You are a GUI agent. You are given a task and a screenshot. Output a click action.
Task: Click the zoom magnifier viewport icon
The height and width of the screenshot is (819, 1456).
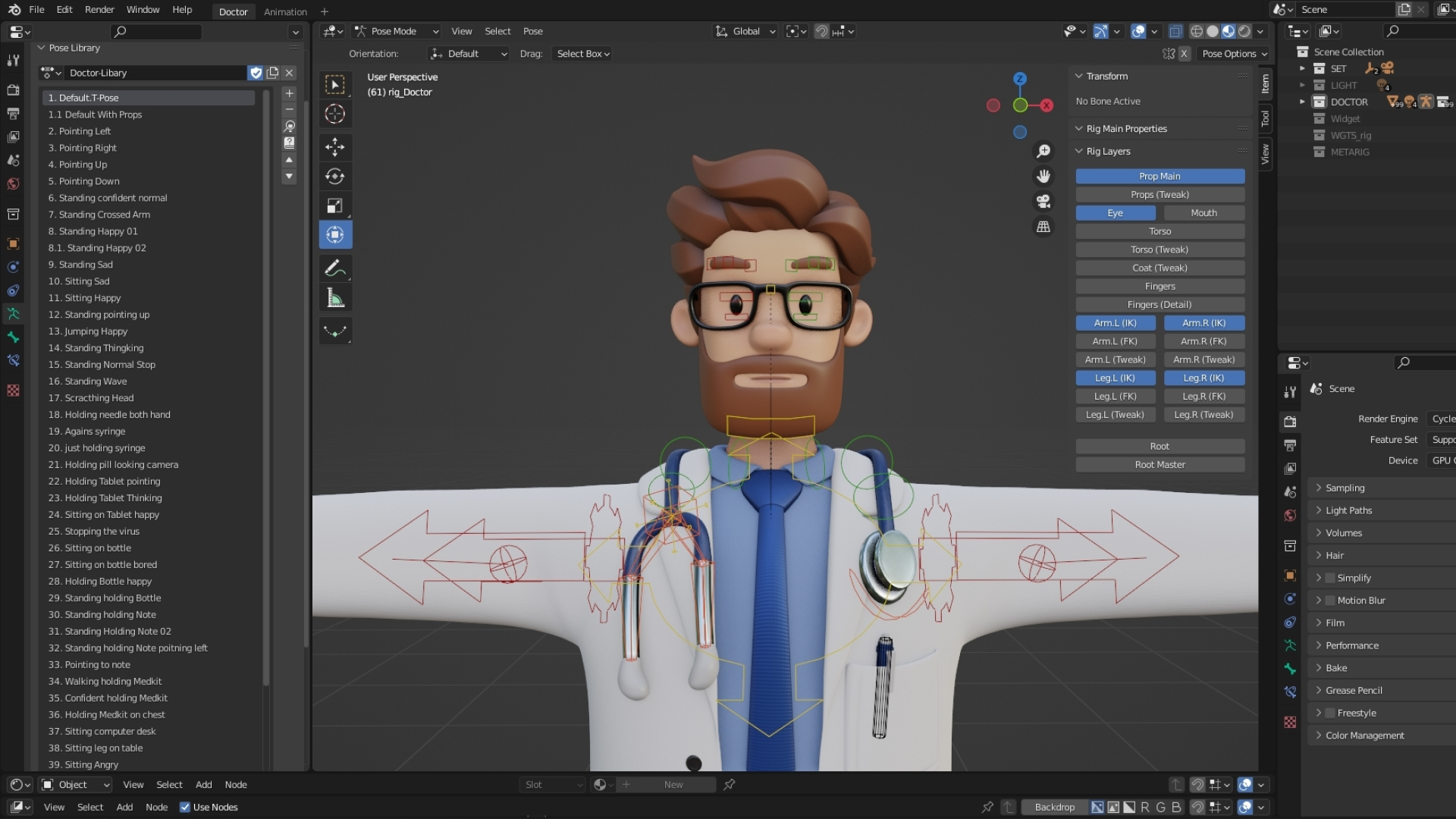point(1043,152)
